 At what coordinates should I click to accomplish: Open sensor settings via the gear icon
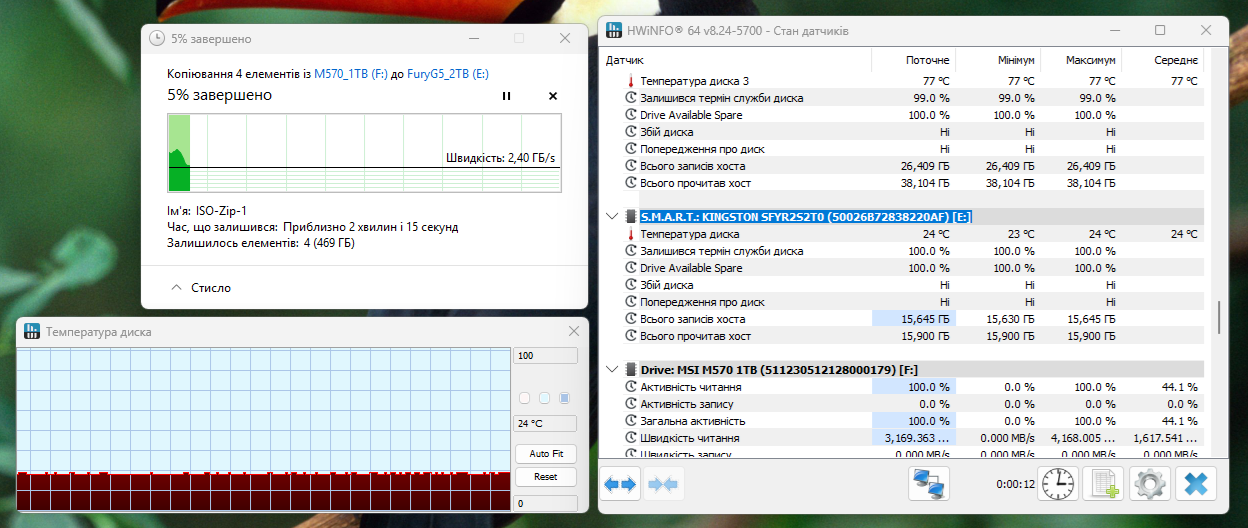click(1150, 484)
